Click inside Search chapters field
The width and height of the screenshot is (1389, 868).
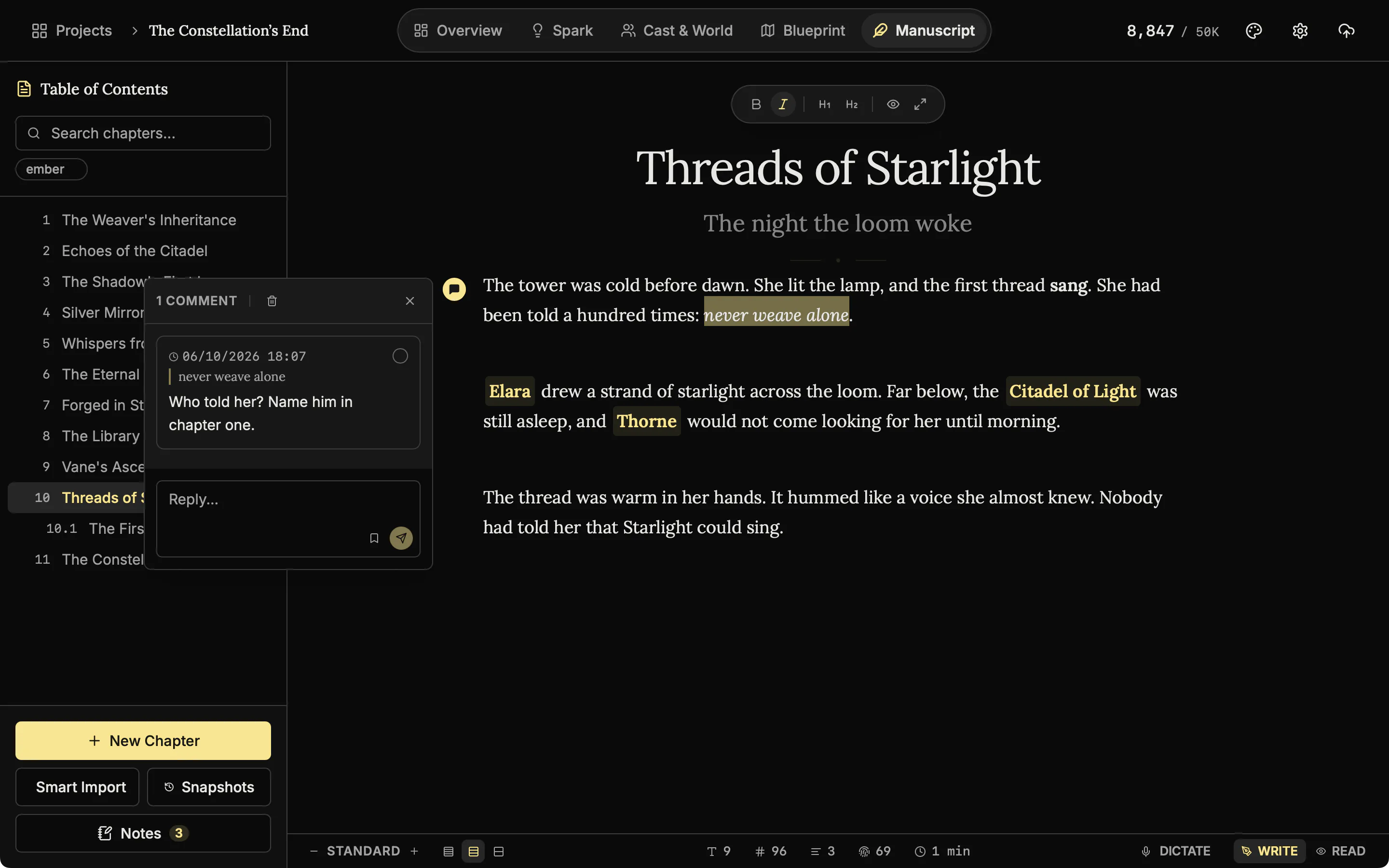tap(143, 133)
